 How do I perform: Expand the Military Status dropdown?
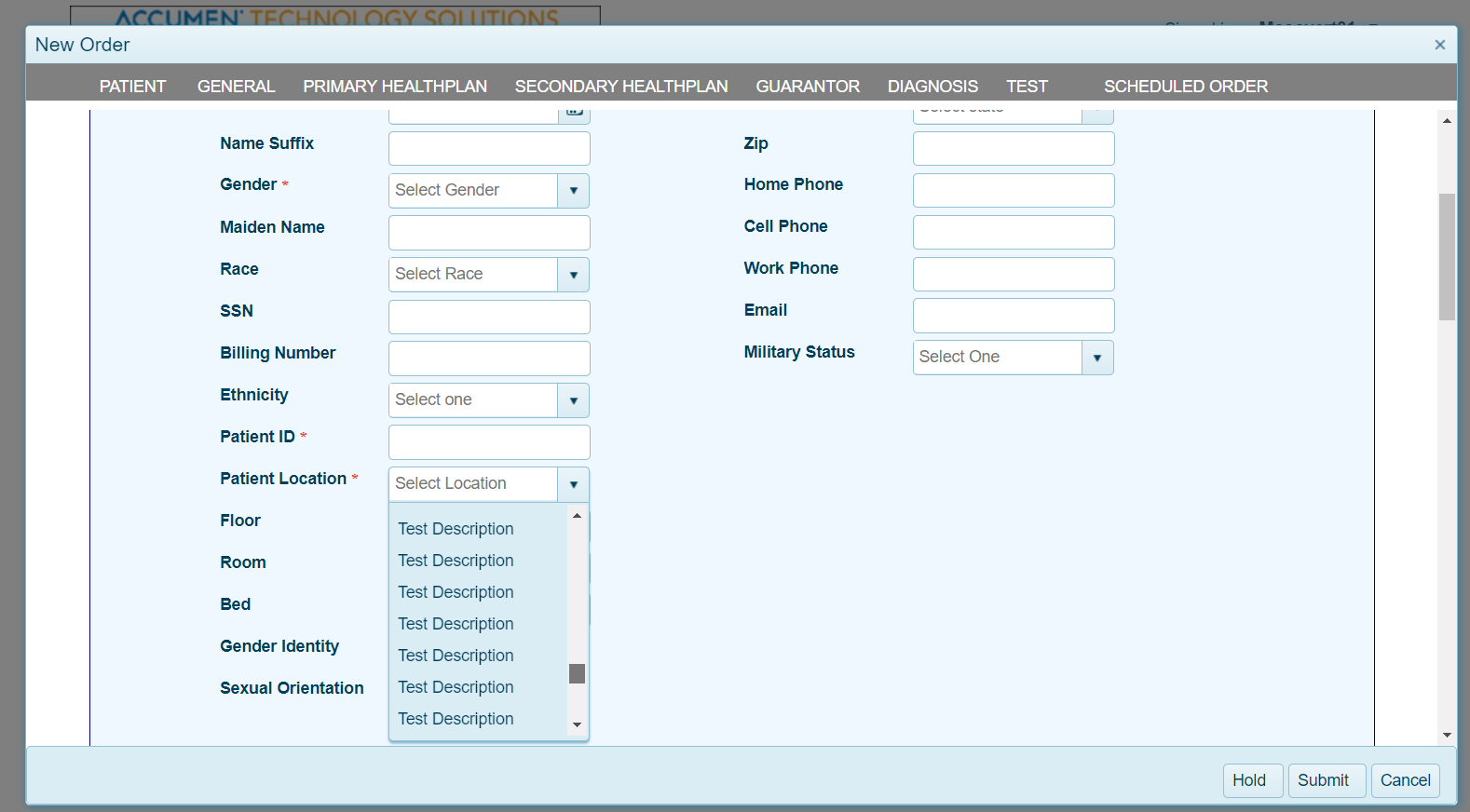coord(1096,358)
